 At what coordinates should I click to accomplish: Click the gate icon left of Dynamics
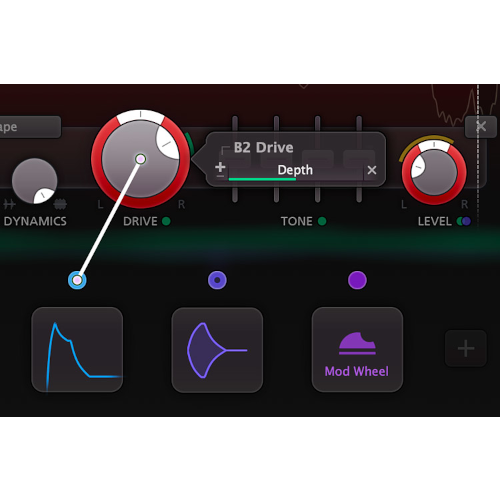point(9,204)
